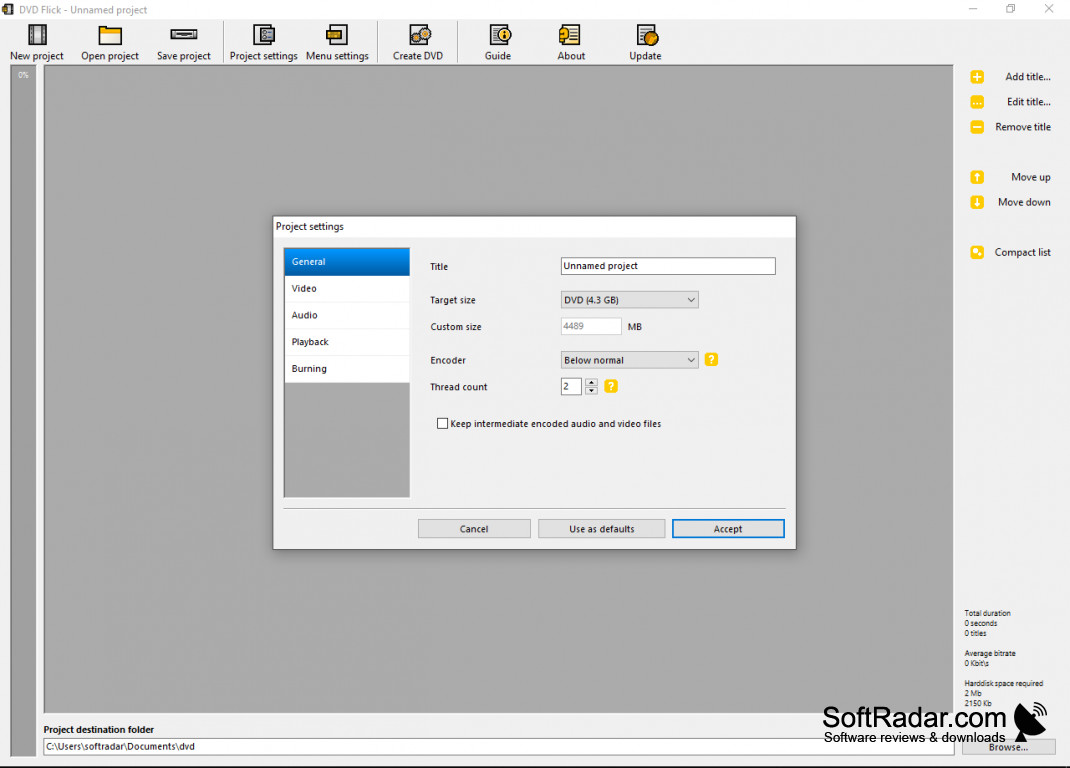
Task: Click the Encoder help question mark
Action: pyautogui.click(x=711, y=359)
